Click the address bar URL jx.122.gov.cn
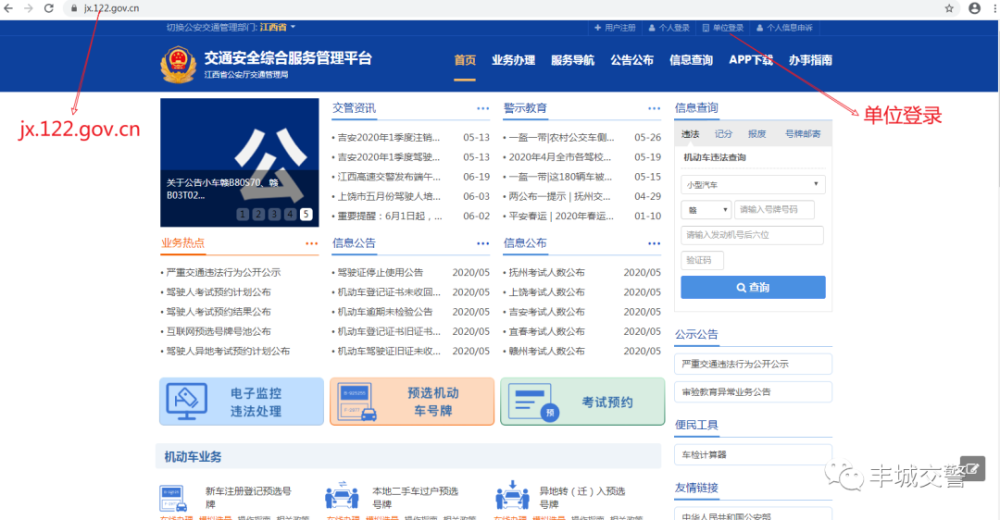The width and height of the screenshot is (1000, 520). tap(112, 8)
